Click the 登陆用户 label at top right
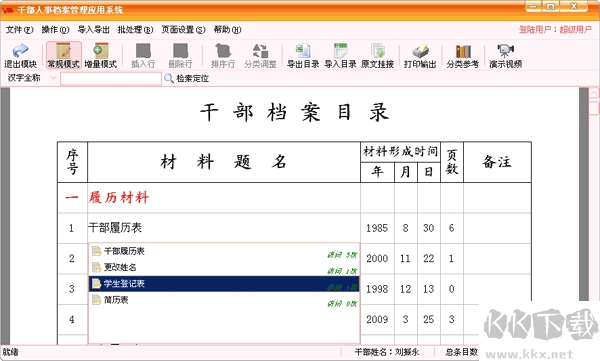Screen dimensions: 600x361 pyautogui.click(x=555, y=29)
